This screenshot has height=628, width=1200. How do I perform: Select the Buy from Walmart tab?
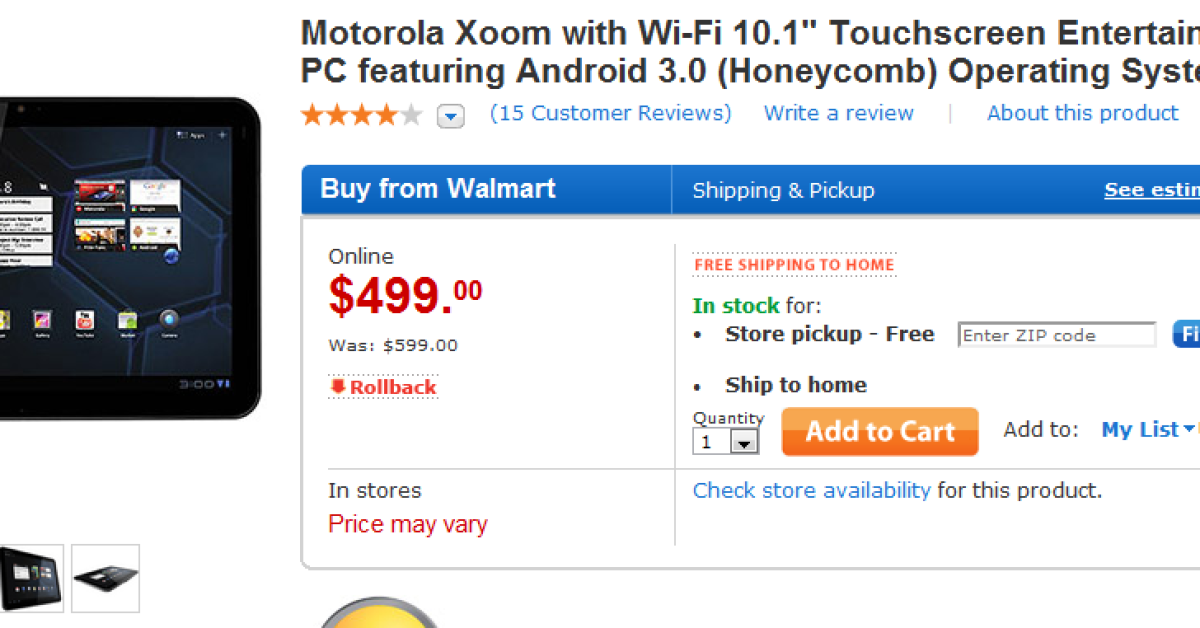pos(438,189)
